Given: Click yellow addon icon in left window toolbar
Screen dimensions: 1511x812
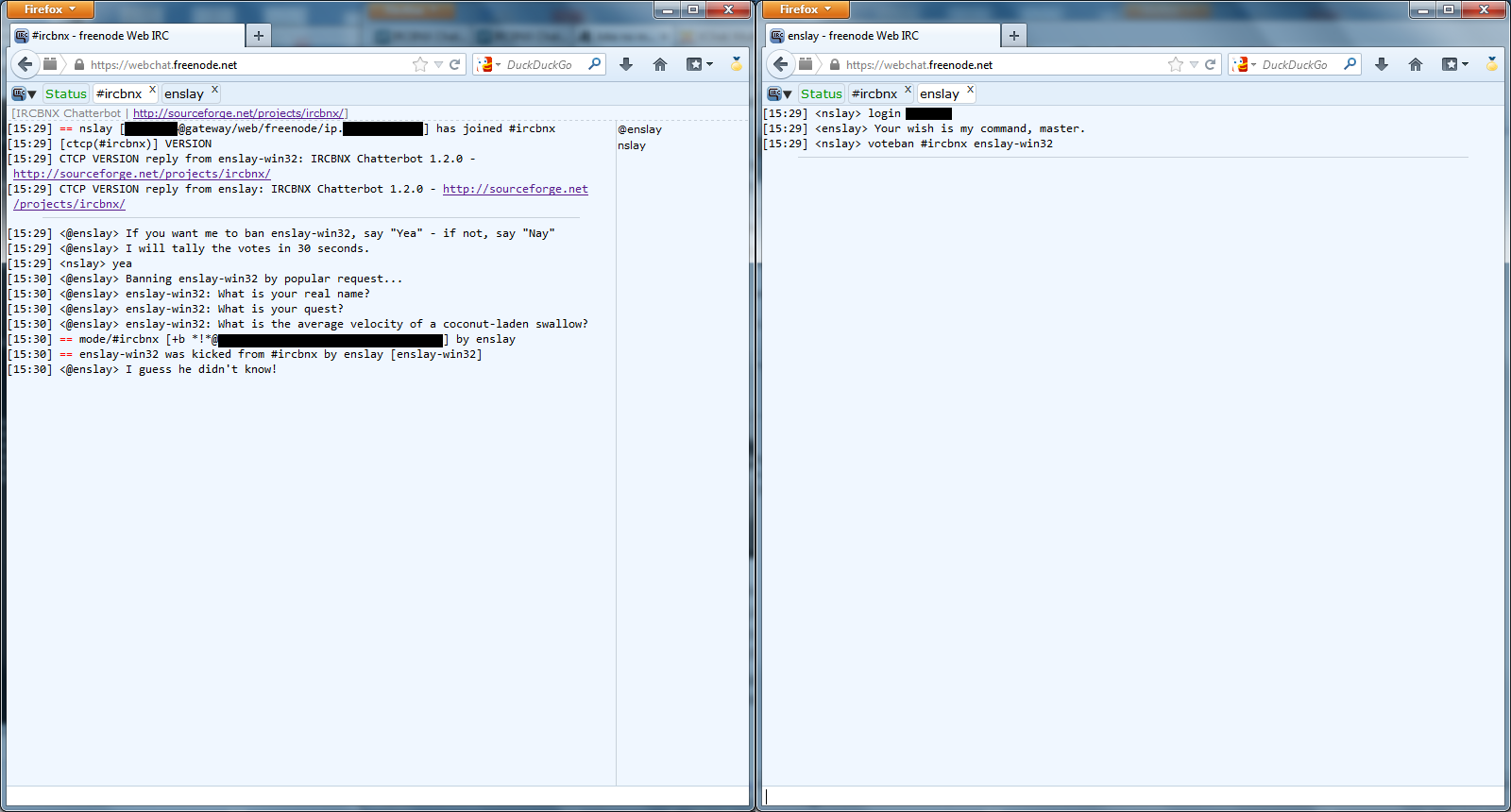Looking at the screenshot, I should pos(737,64).
